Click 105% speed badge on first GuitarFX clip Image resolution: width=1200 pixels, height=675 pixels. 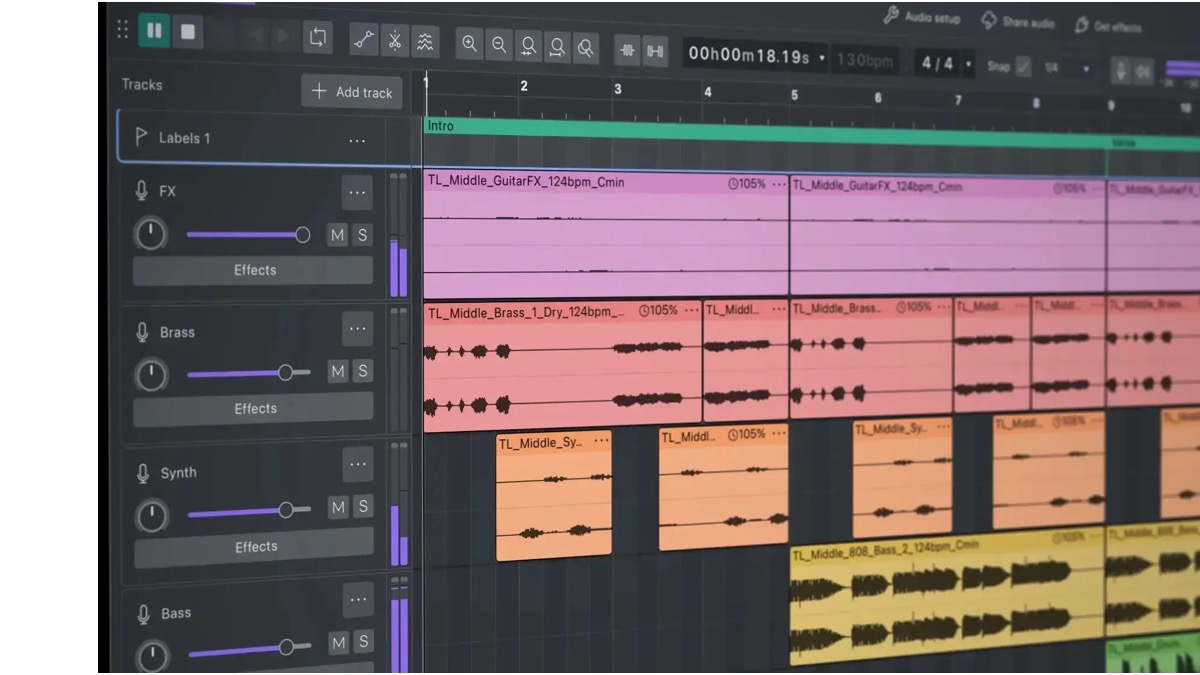point(747,184)
